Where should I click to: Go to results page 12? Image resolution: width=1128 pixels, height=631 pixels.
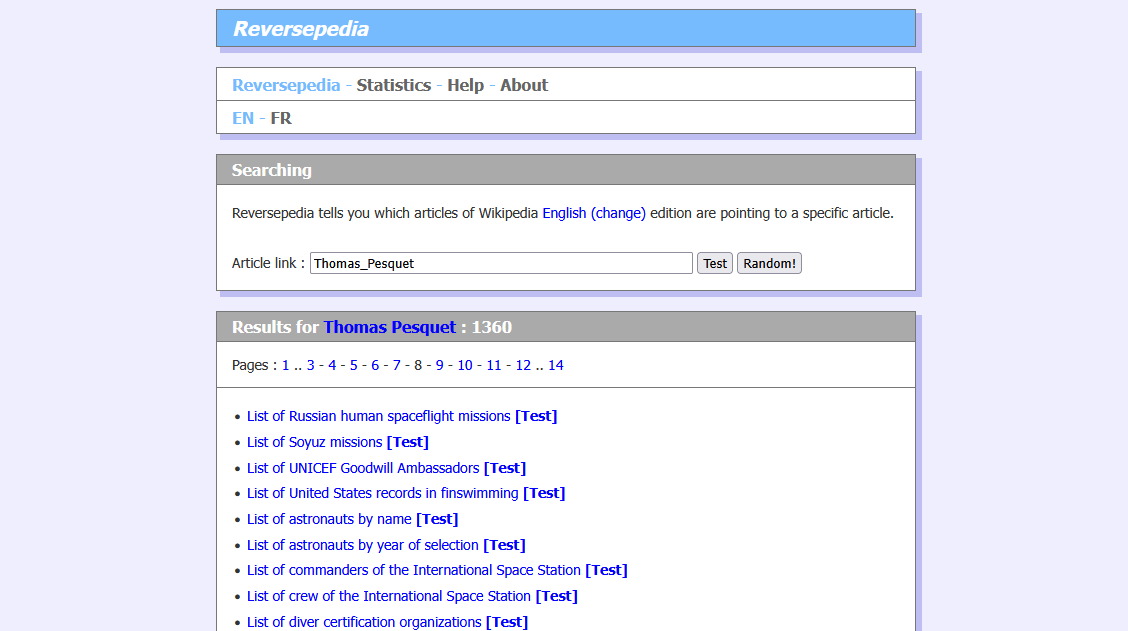tap(523, 366)
